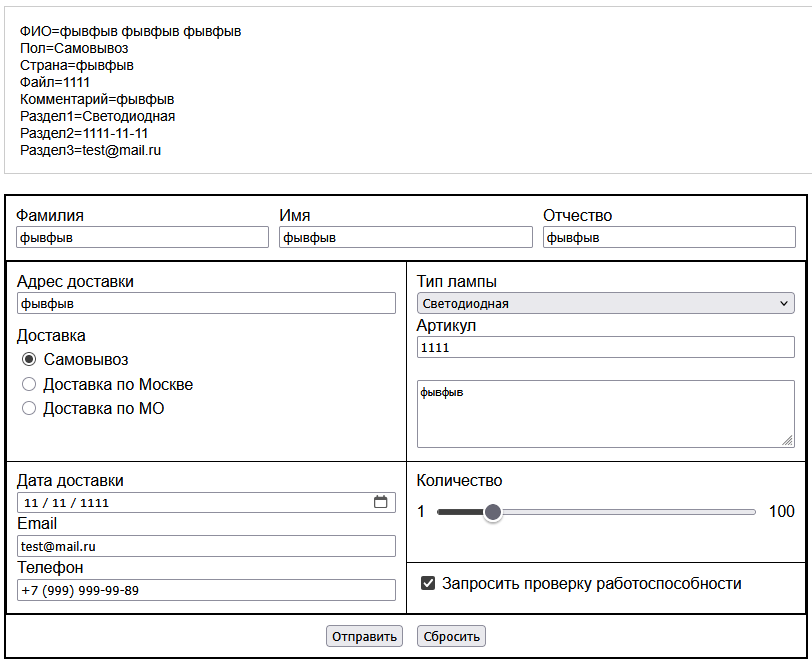812x660 pixels.
Task: Focus the Имя text field
Action: pyautogui.click(x=405, y=237)
